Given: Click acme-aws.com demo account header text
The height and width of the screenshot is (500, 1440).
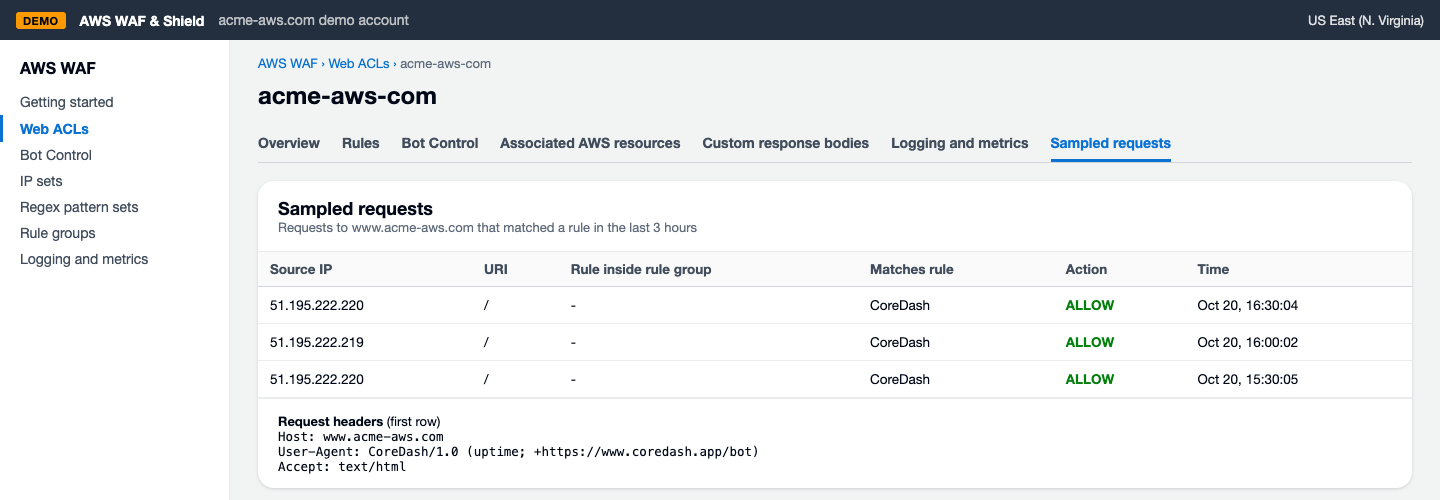Looking at the screenshot, I should [x=314, y=20].
